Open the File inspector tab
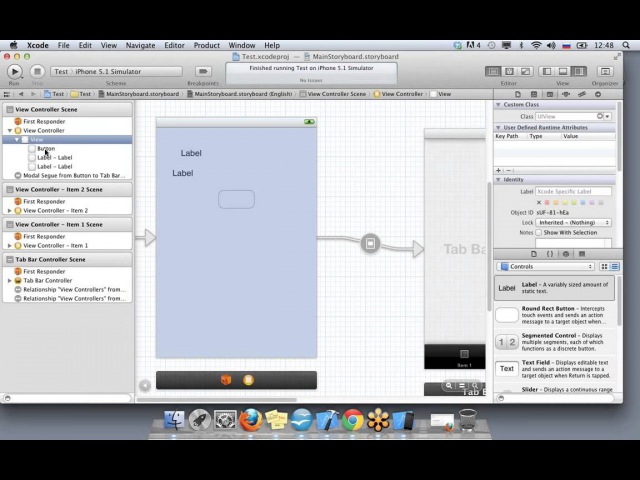 click(x=518, y=94)
